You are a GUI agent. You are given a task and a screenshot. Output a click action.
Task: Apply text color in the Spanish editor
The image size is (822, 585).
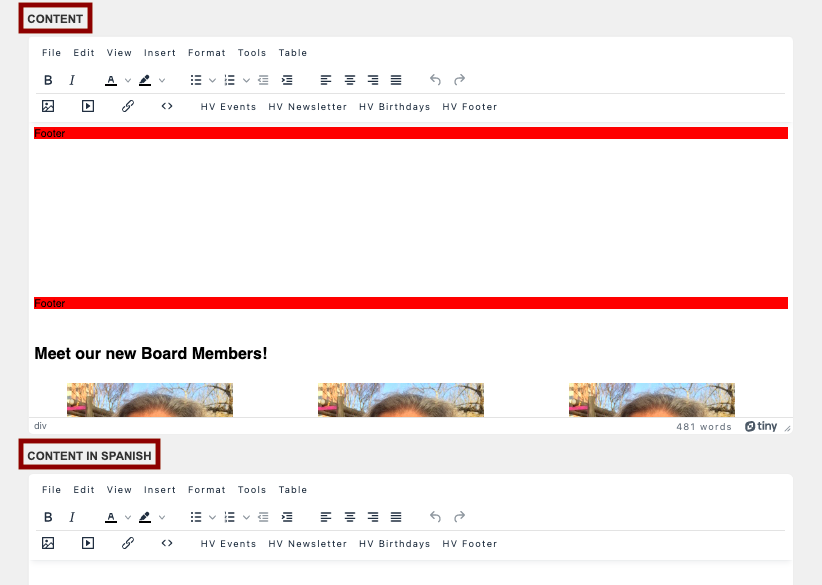111,517
